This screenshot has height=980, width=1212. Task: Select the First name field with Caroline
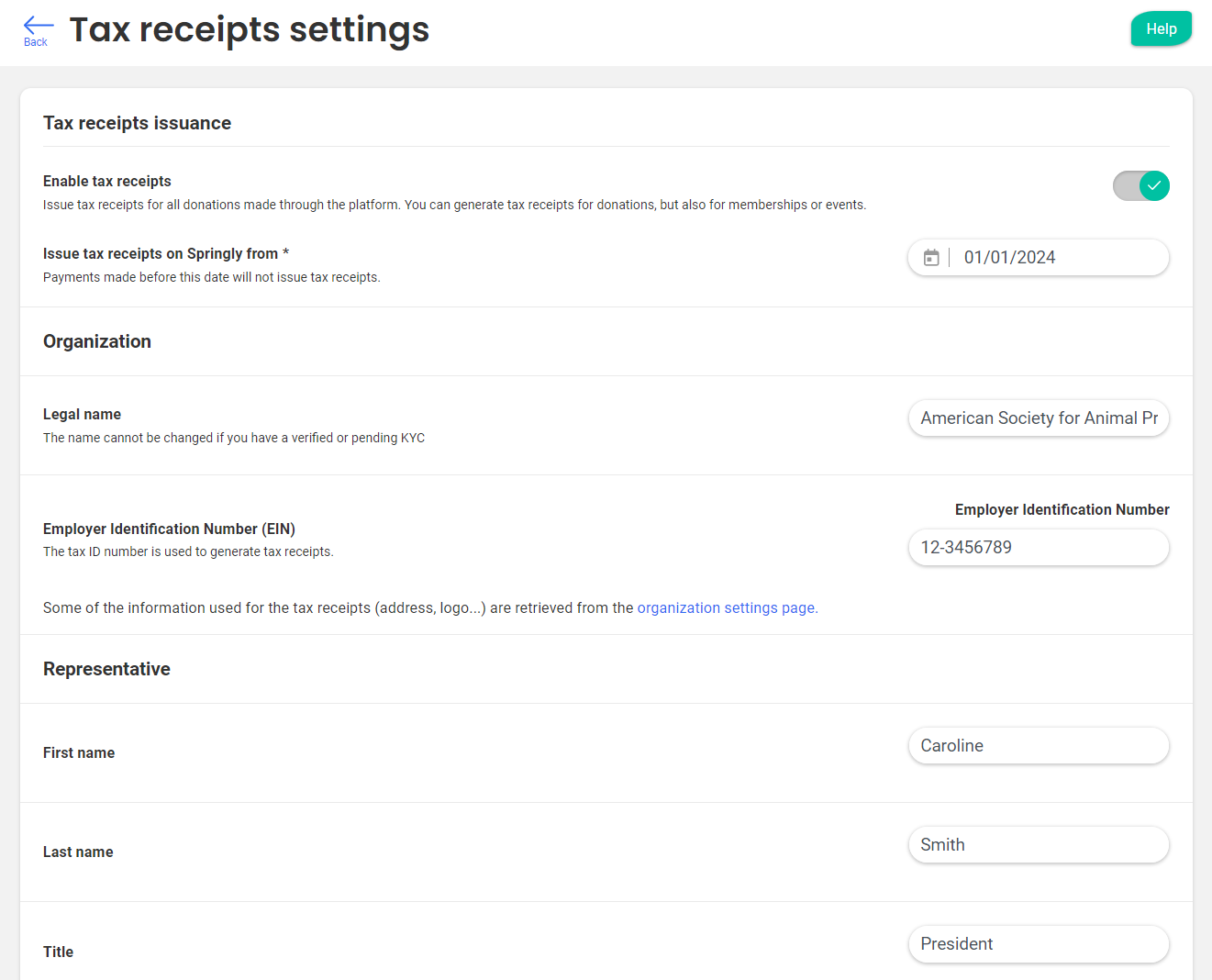click(1038, 746)
